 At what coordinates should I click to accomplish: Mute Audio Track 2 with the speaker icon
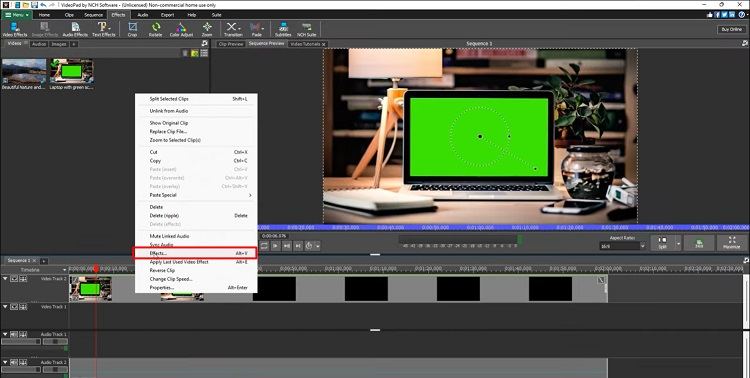click(x=14, y=363)
